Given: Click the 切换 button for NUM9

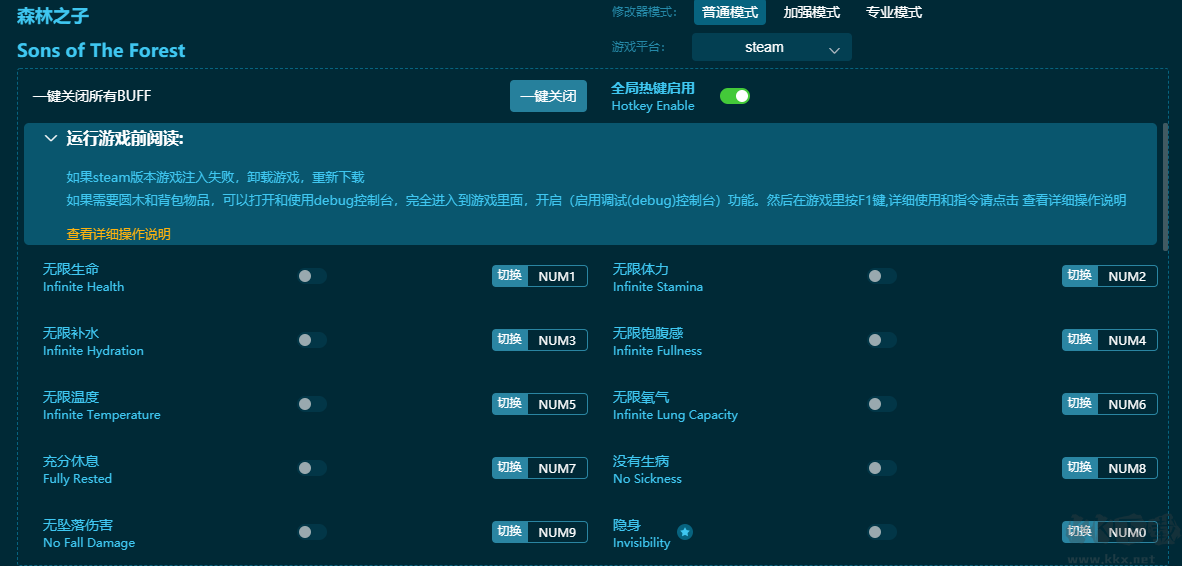Looking at the screenshot, I should 510,533.
